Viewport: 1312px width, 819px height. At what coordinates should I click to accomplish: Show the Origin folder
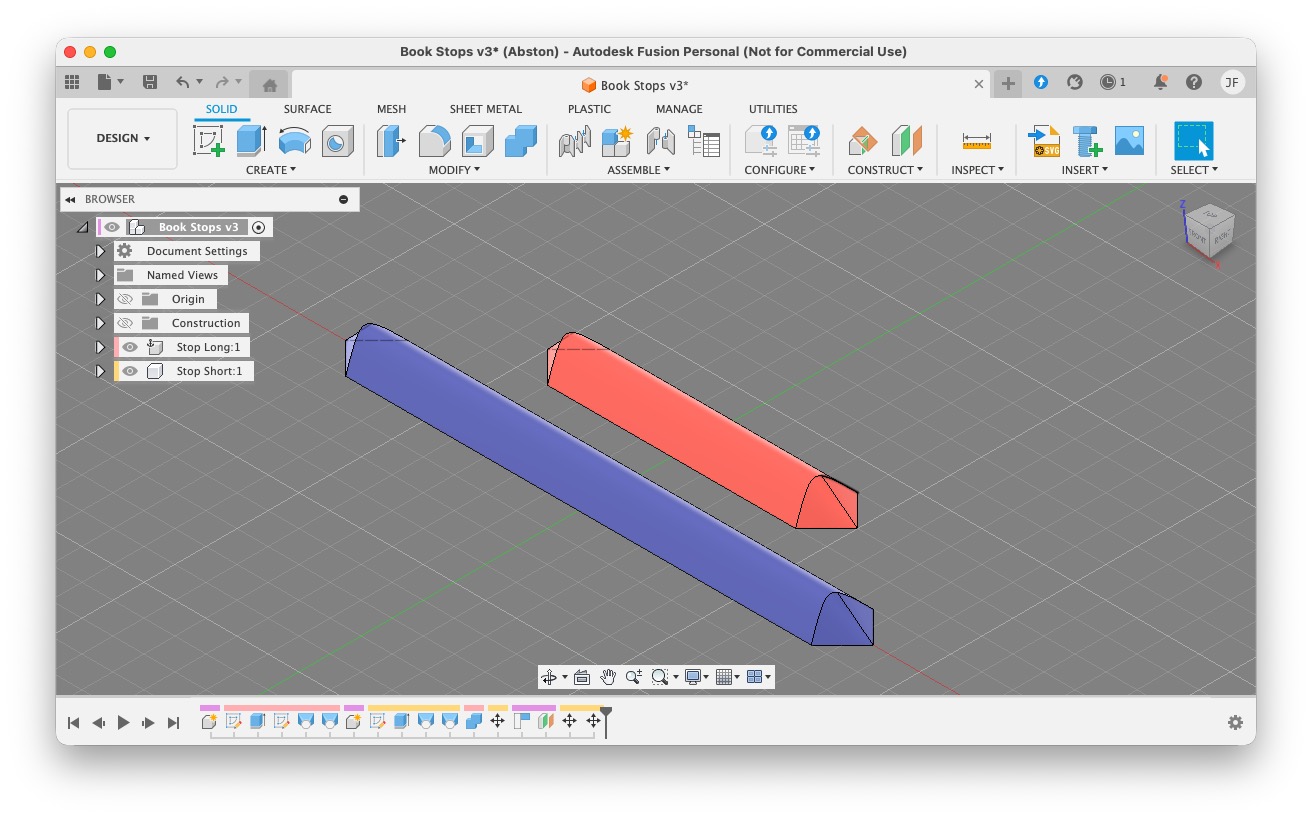point(125,299)
